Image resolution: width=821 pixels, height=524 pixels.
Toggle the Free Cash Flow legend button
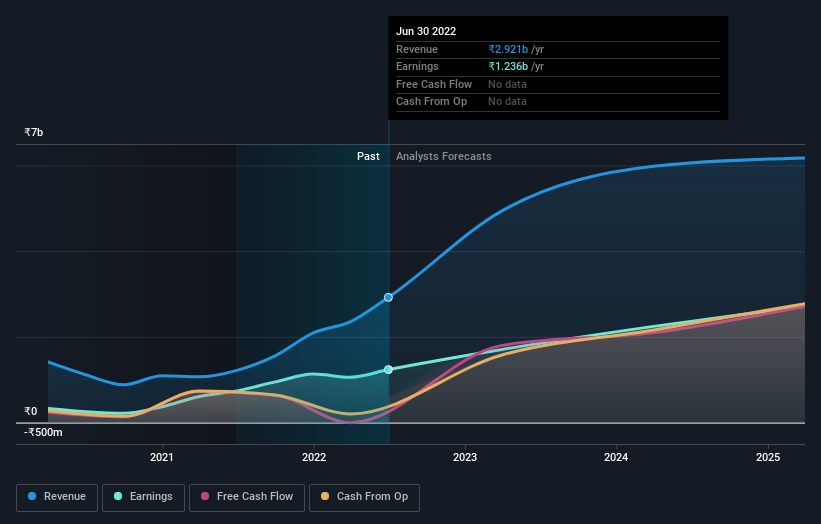247,497
